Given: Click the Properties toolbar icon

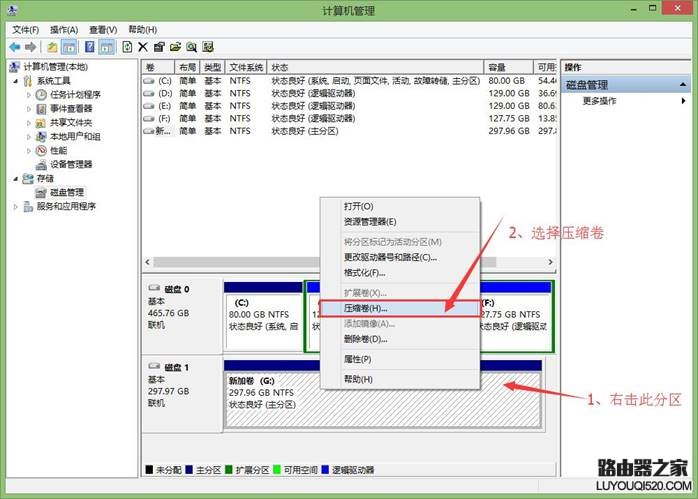Looking at the screenshot, I should point(159,47).
